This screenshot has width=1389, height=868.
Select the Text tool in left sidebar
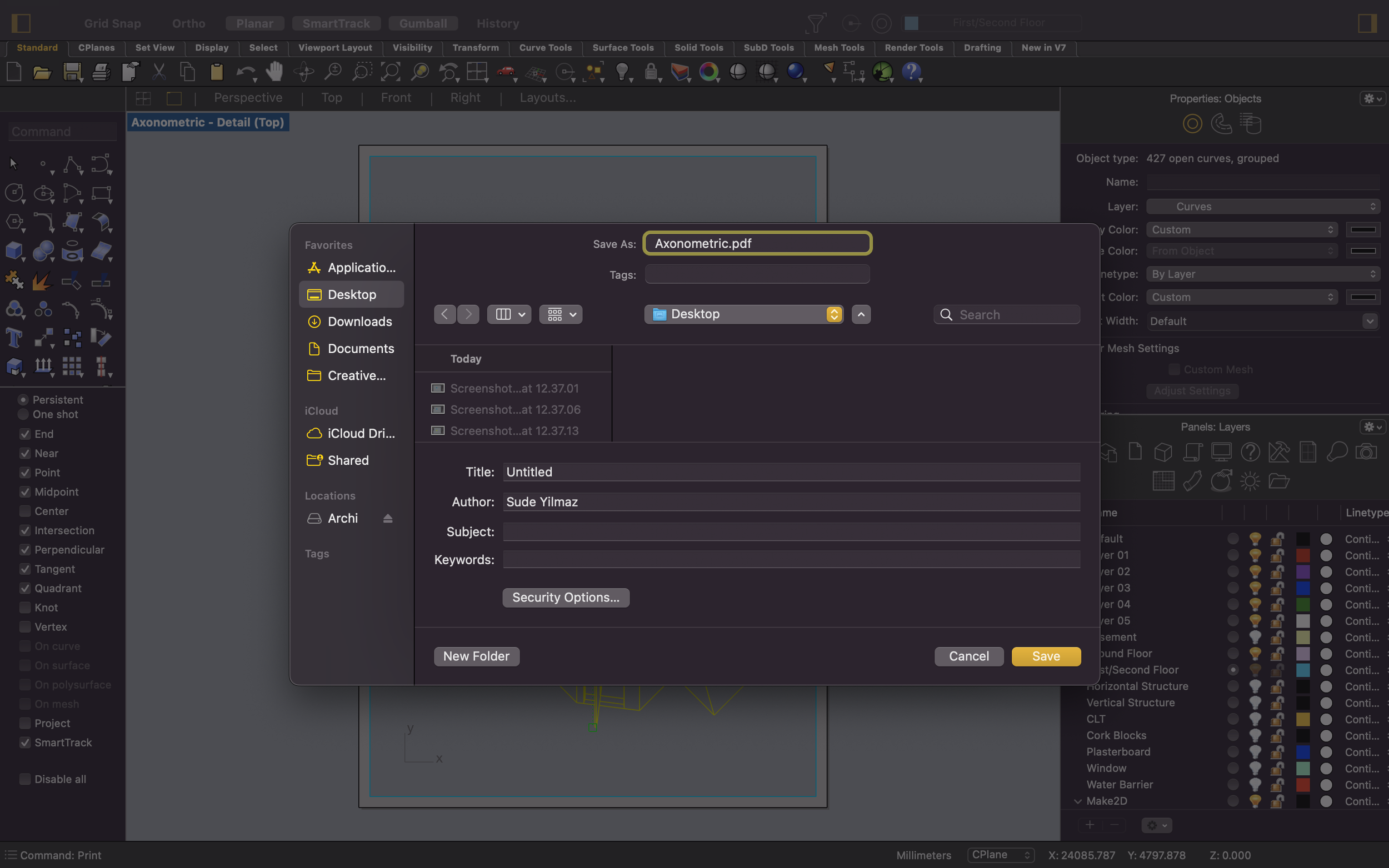tap(14, 338)
